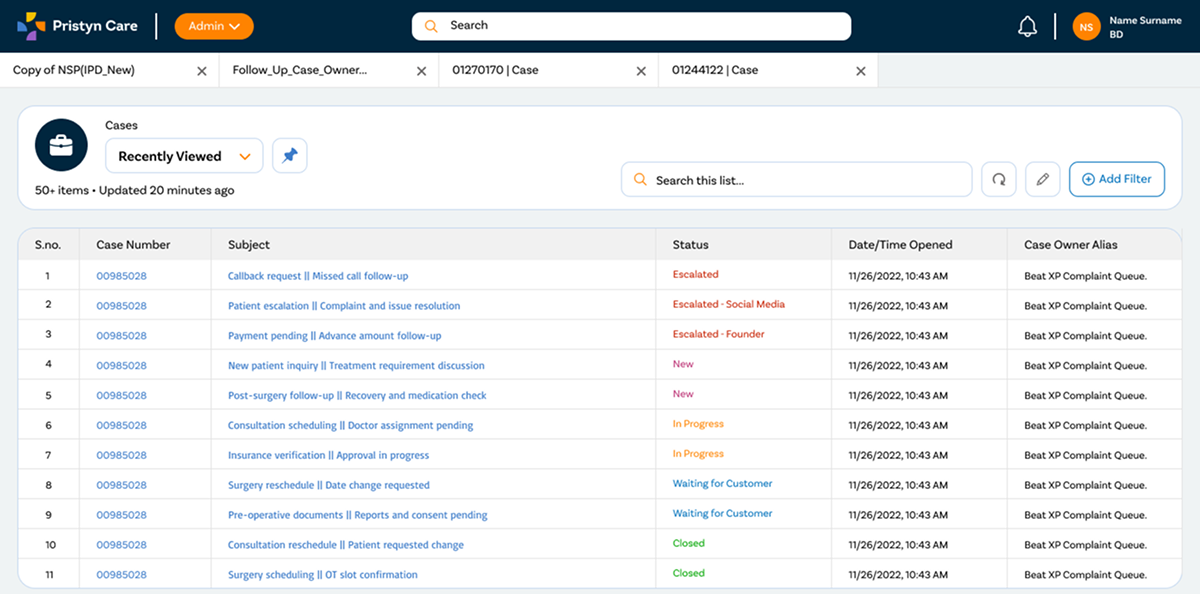The width and height of the screenshot is (1200, 594).
Task: Unpin the Recently Viewed list
Action: click(x=289, y=155)
